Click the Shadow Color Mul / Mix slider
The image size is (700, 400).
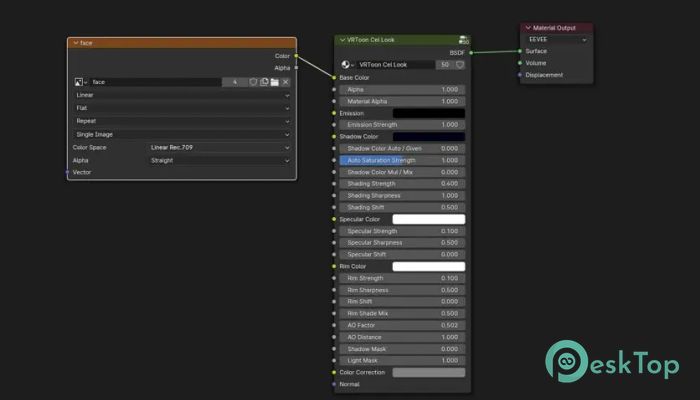pyautogui.click(x=402, y=172)
